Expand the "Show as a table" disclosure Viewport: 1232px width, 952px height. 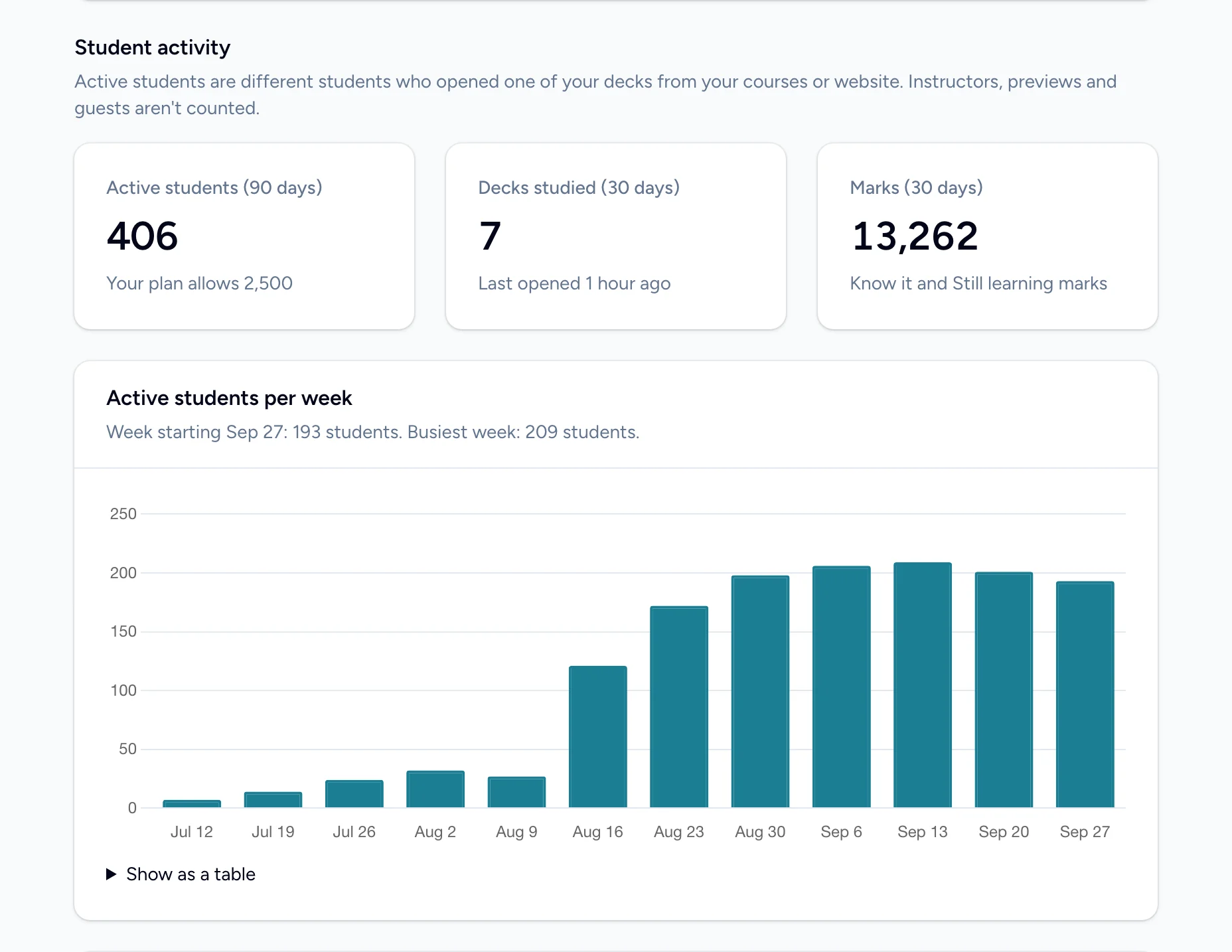(x=181, y=874)
